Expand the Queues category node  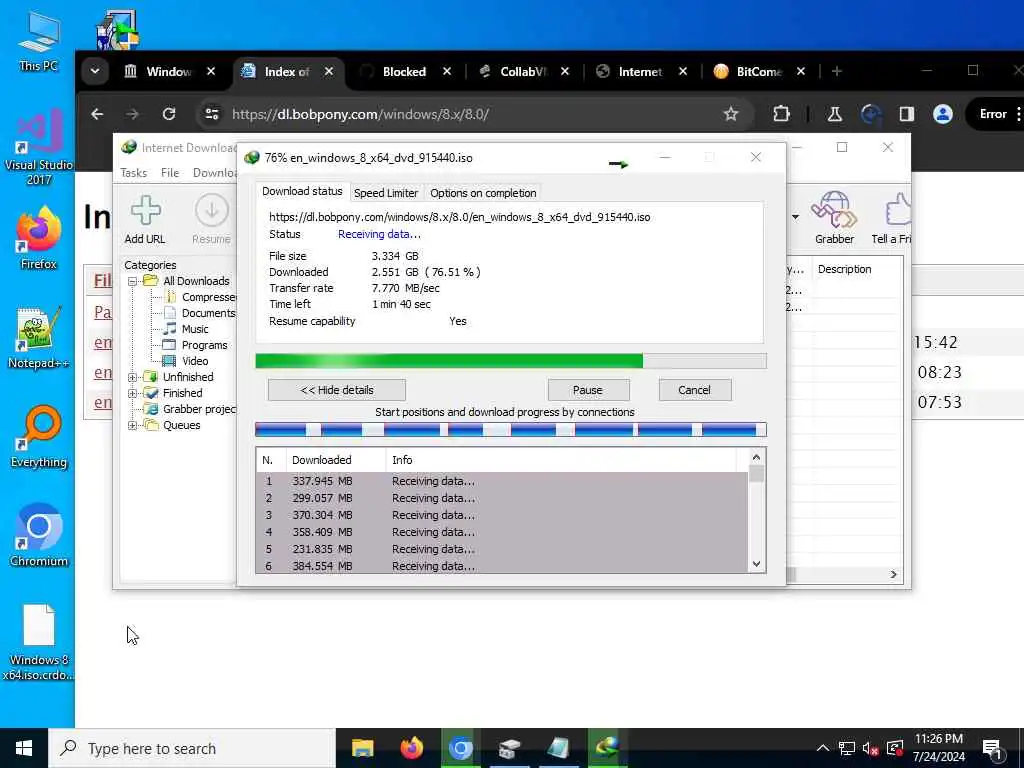(x=133, y=425)
